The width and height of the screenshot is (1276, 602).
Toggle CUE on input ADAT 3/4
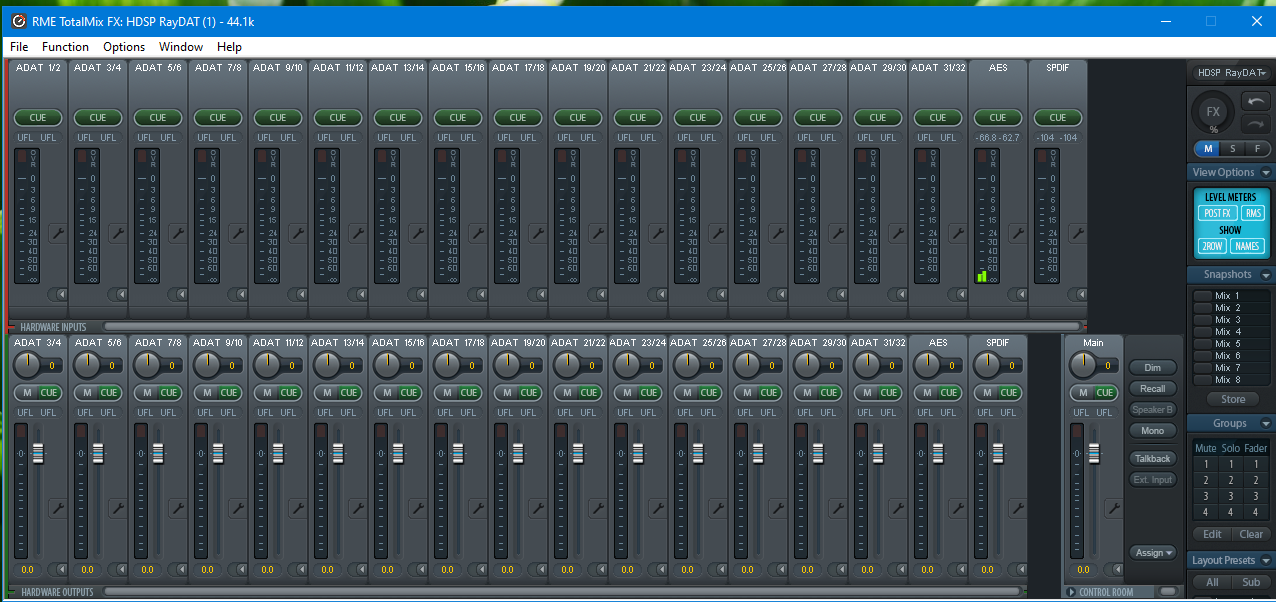click(x=98, y=117)
